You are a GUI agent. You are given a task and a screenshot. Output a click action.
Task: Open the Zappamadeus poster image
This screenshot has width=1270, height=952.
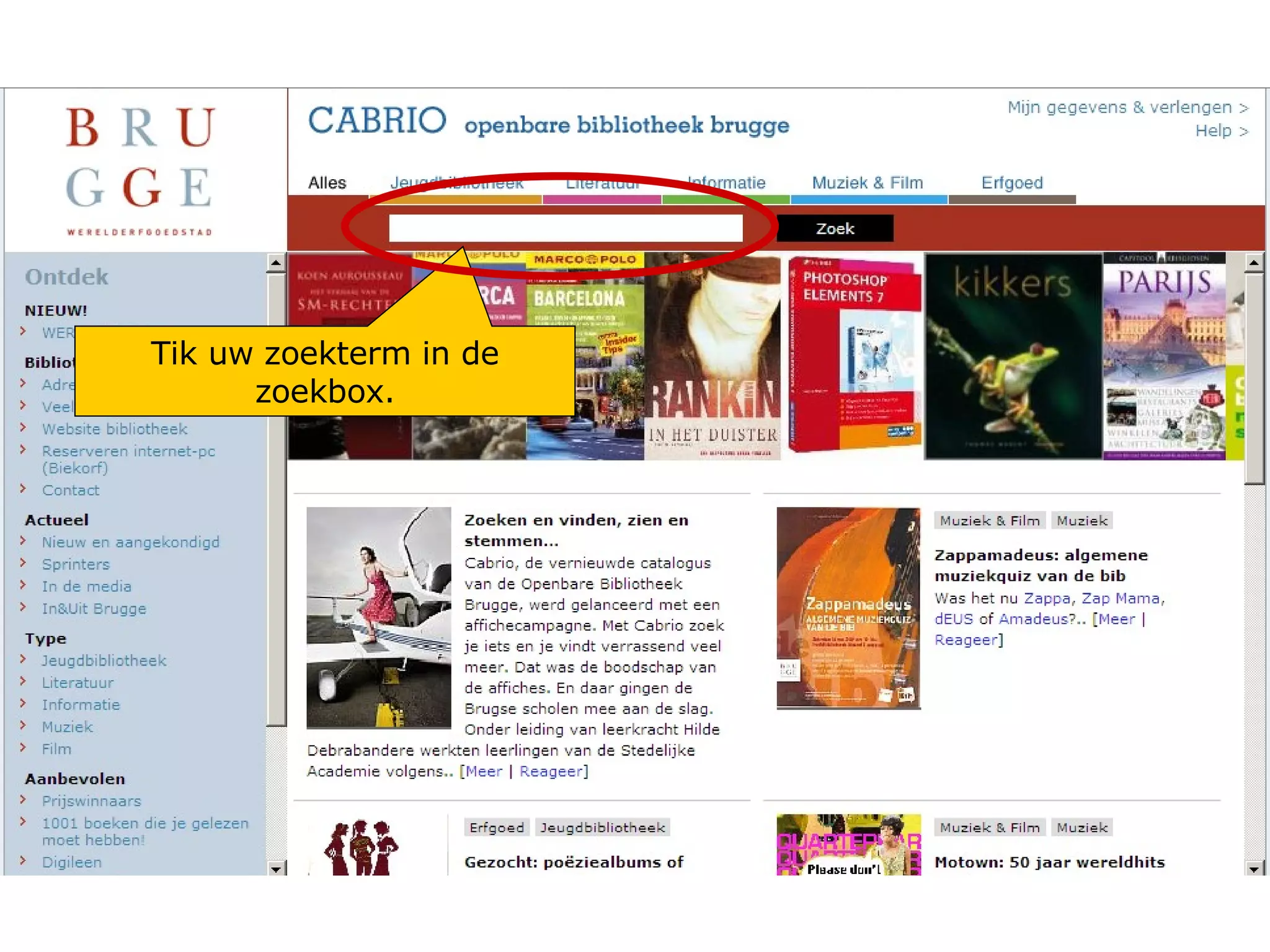[x=848, y=607]
